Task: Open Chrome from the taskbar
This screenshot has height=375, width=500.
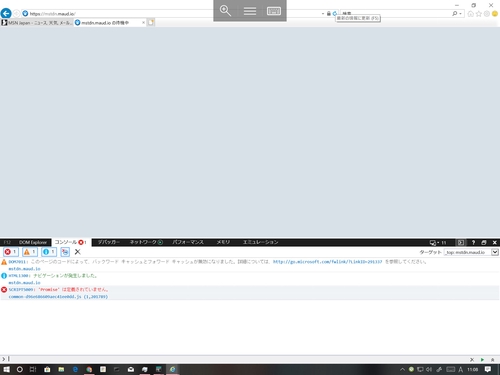Action: point(89,369)
